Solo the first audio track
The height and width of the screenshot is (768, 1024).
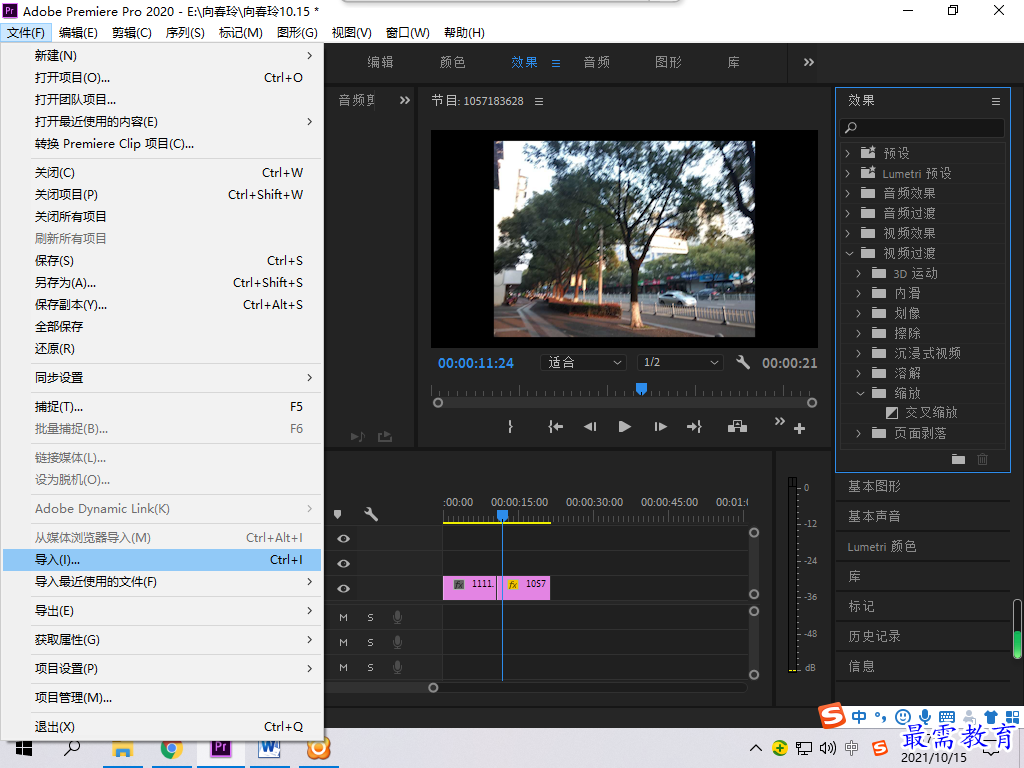(x=370, y=618)
